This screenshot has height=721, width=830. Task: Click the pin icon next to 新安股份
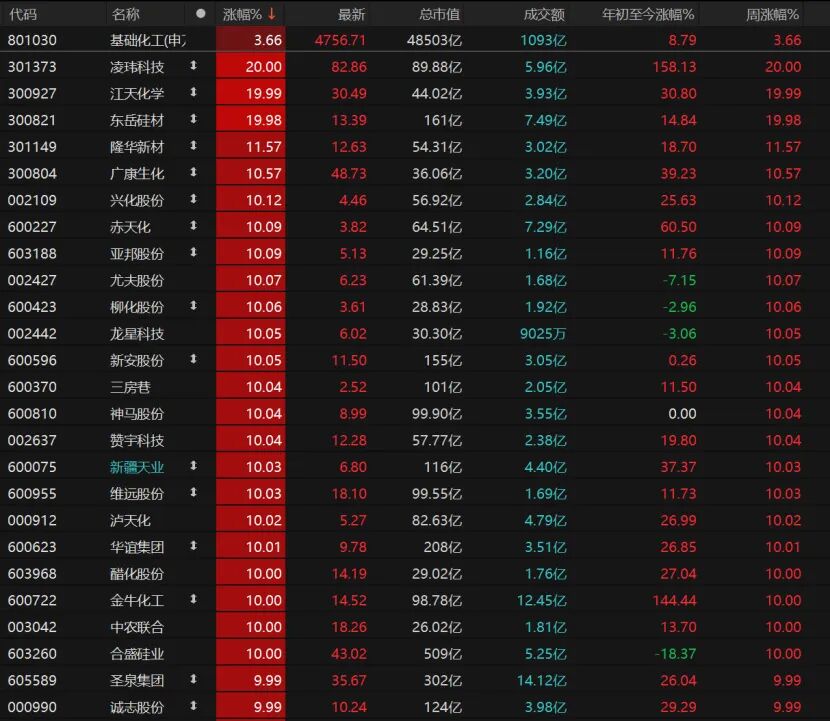coord(193,359)
